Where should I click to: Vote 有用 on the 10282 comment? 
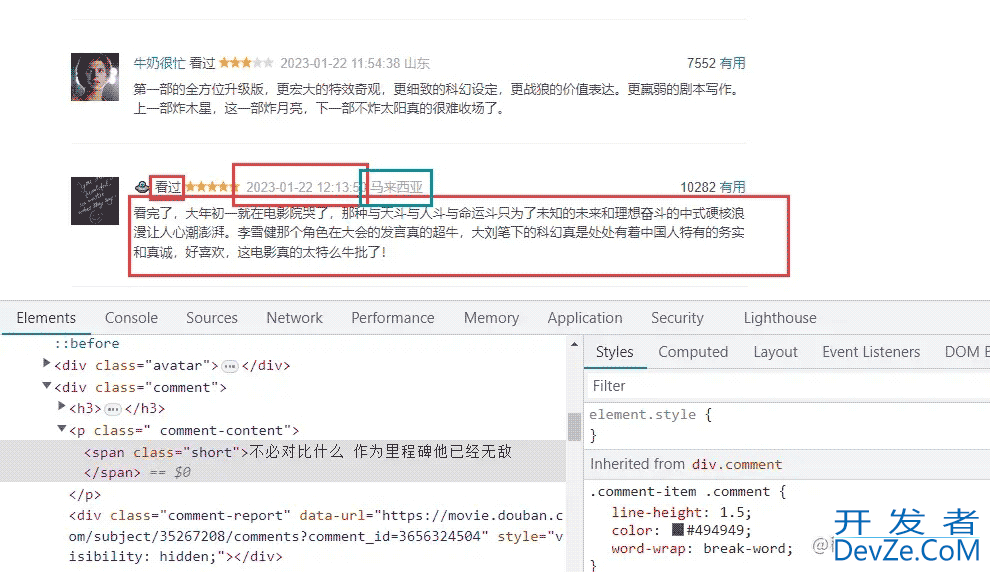[x=732, y=188]
